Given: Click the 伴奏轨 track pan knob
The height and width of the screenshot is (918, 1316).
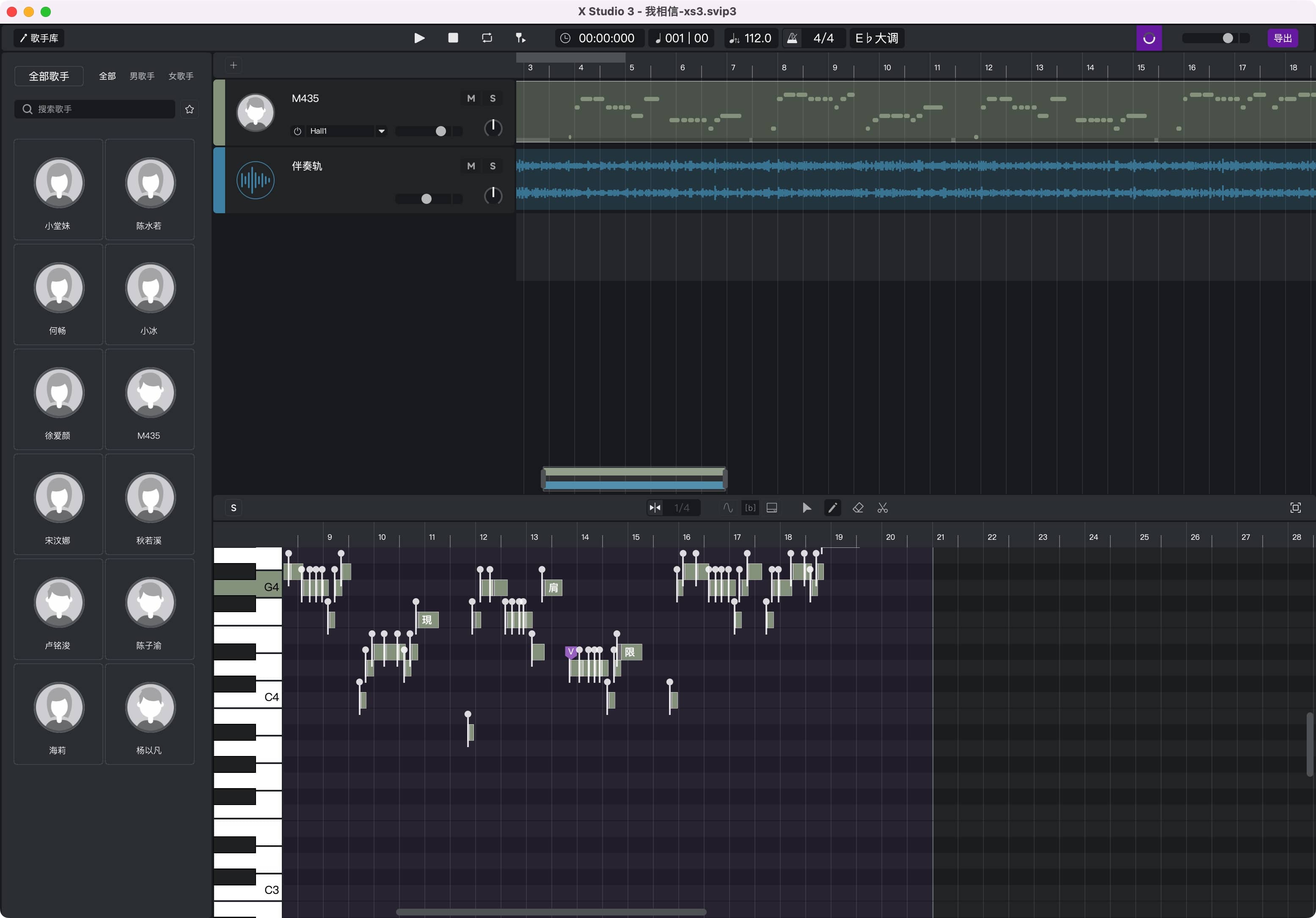Looking at the screenshot, I should pos(493,195).
